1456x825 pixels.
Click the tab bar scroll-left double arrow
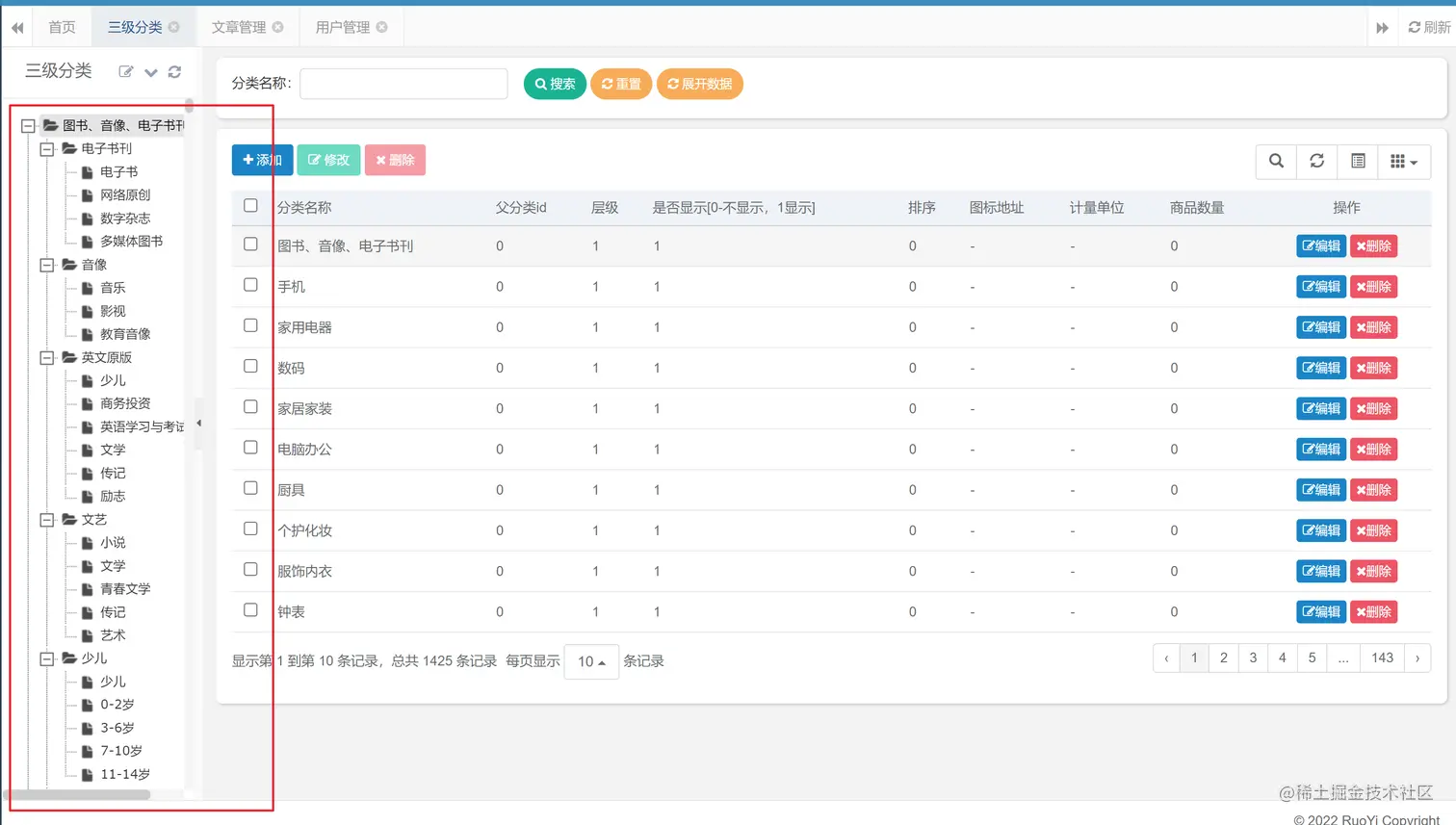click(x=17, y=28)
